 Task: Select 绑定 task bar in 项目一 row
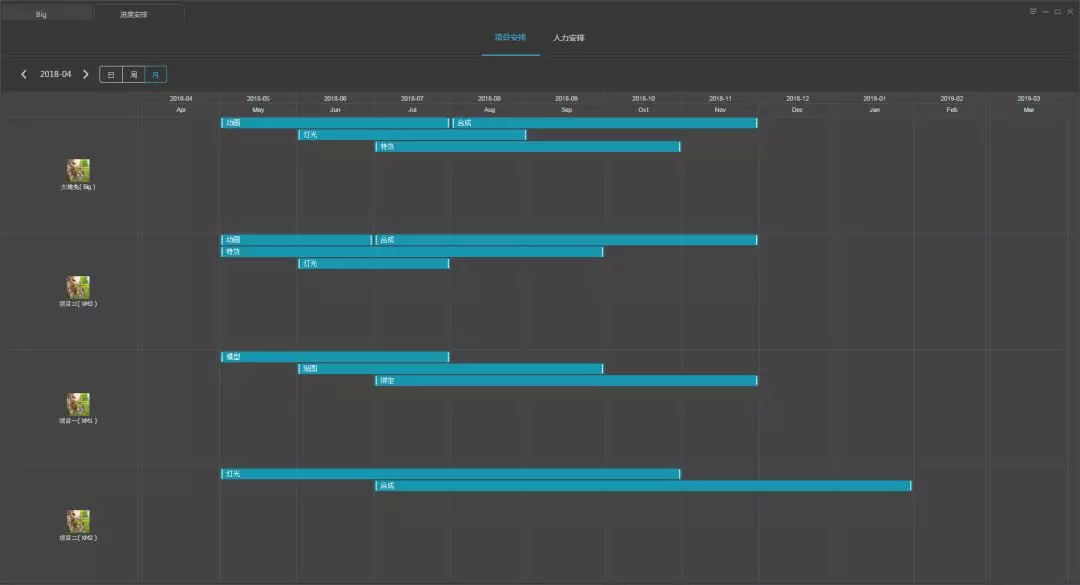point(566,381)
